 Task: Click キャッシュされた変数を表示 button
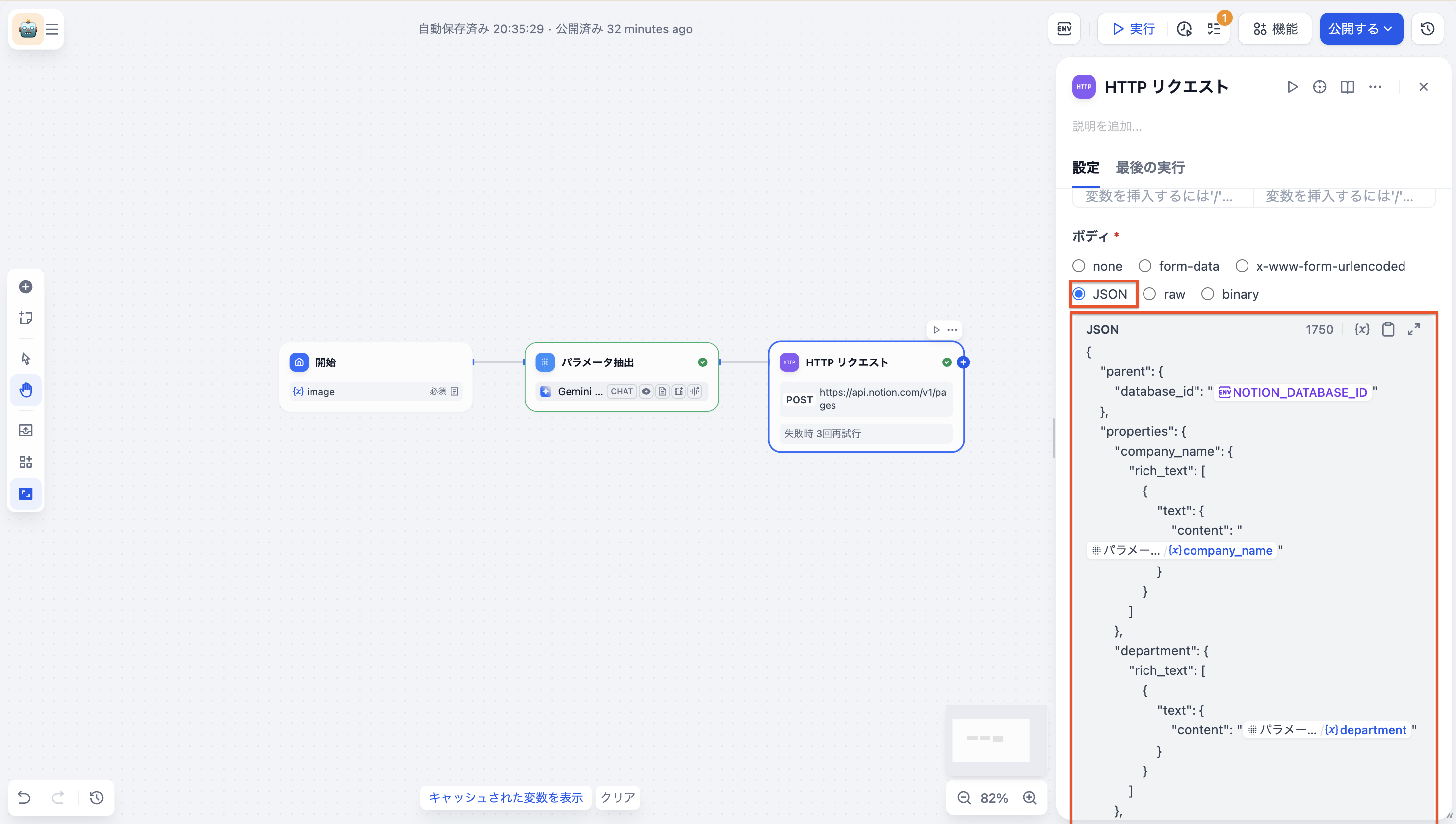coord(505,797)
